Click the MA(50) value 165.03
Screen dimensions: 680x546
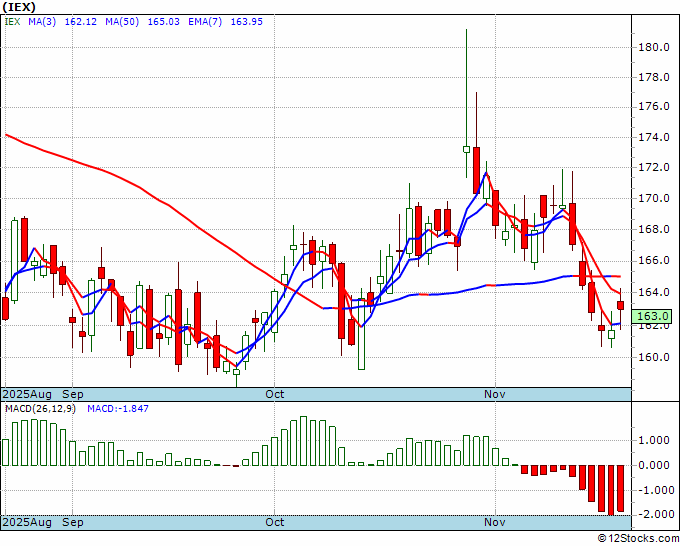point(163,22)
